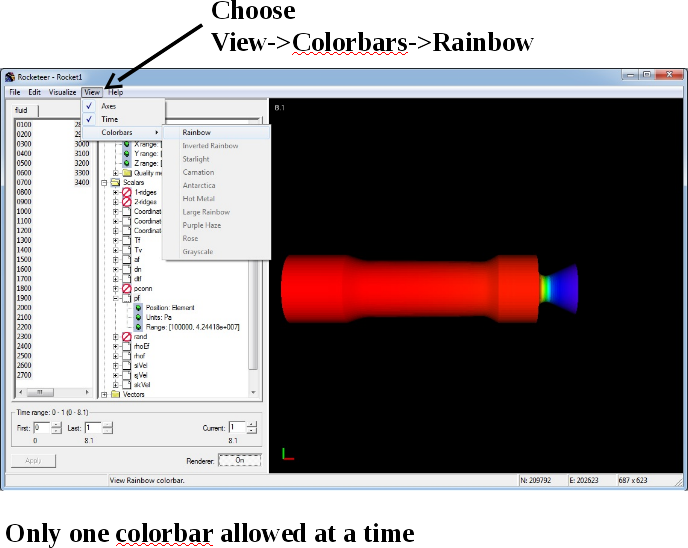Toggle the Axes checked menu item

tap(123, 106)
